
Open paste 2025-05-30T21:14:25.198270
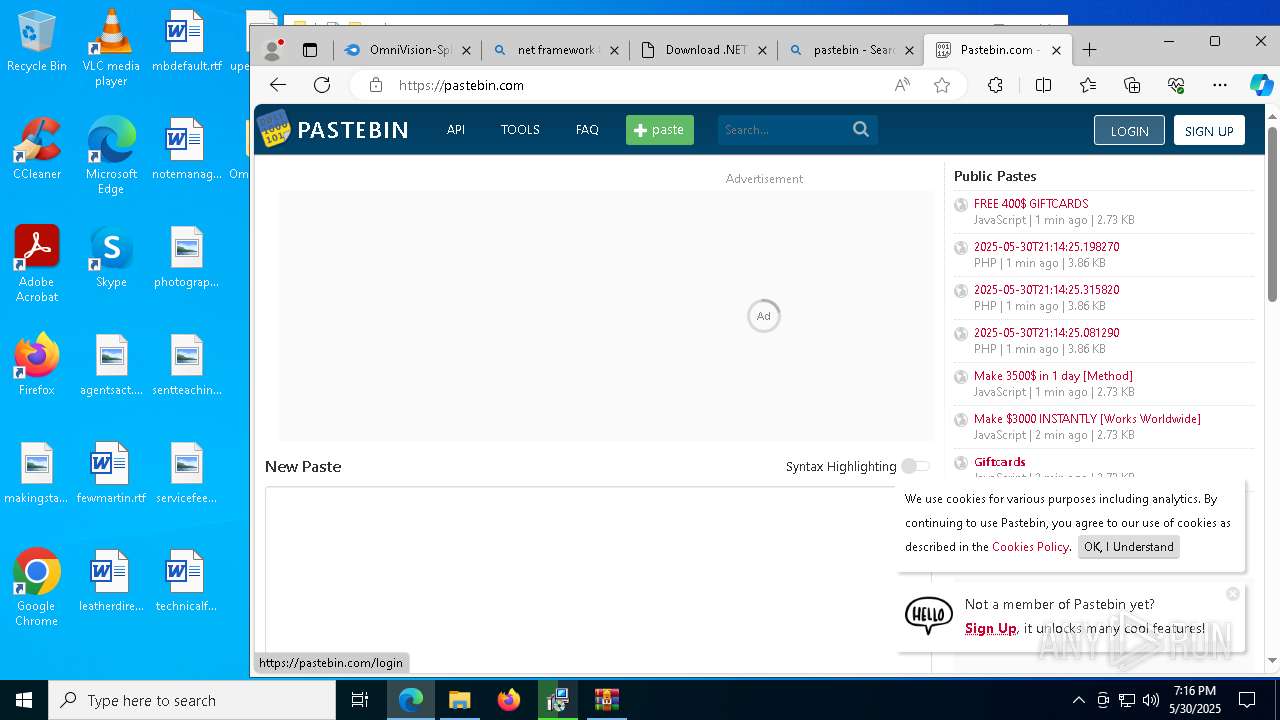[x=1046, y=246]
